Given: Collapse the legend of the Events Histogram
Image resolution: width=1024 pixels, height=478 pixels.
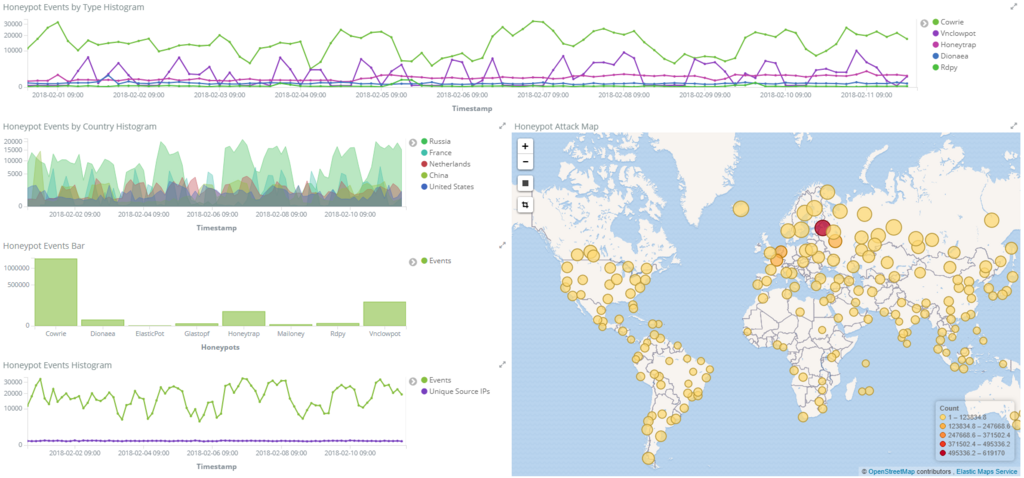Looking at the screenshot, I should [x=413, y=381].
